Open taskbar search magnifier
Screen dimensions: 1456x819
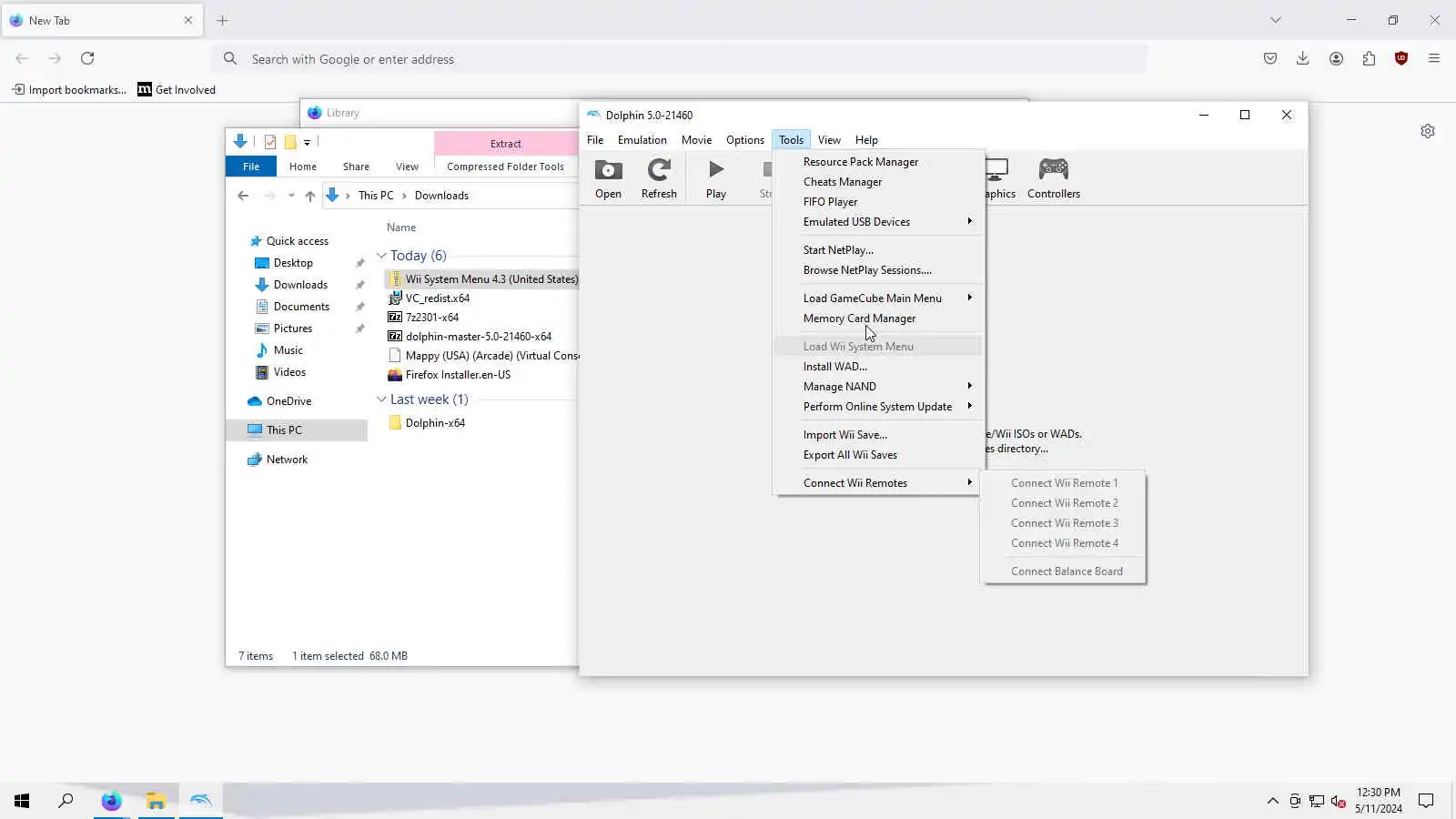(66, 801)
